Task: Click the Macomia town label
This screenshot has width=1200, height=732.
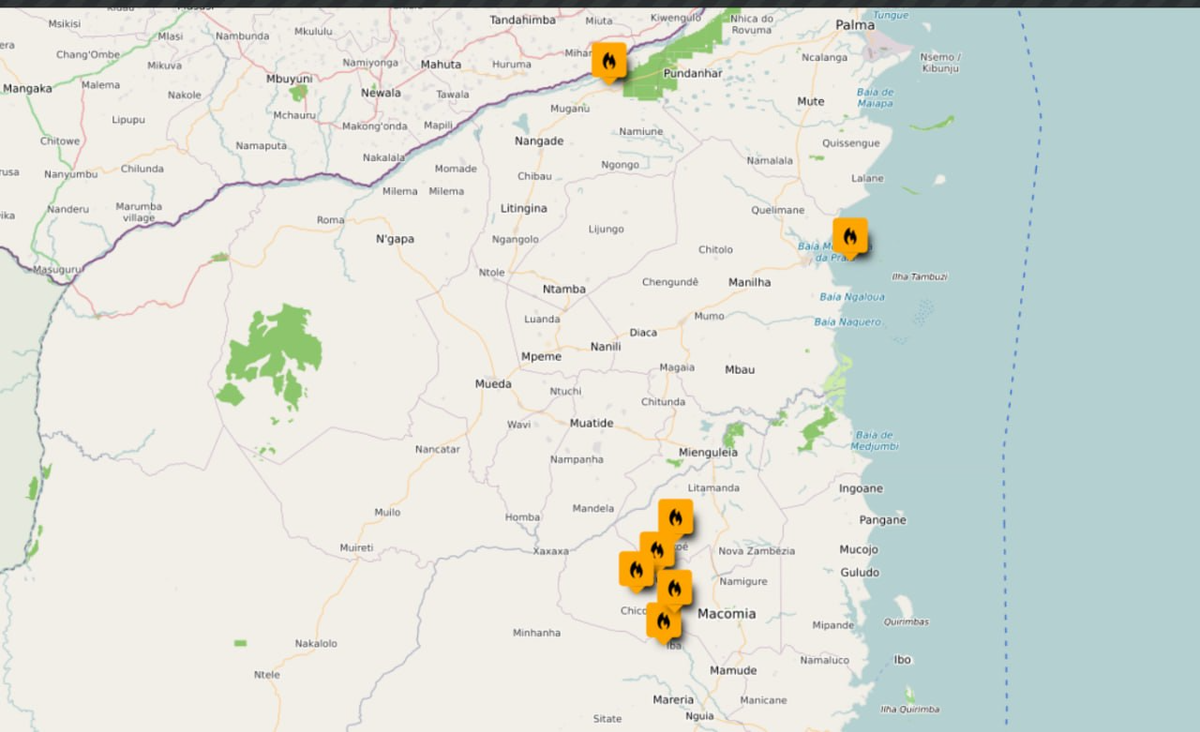Action: coord(729,613)
